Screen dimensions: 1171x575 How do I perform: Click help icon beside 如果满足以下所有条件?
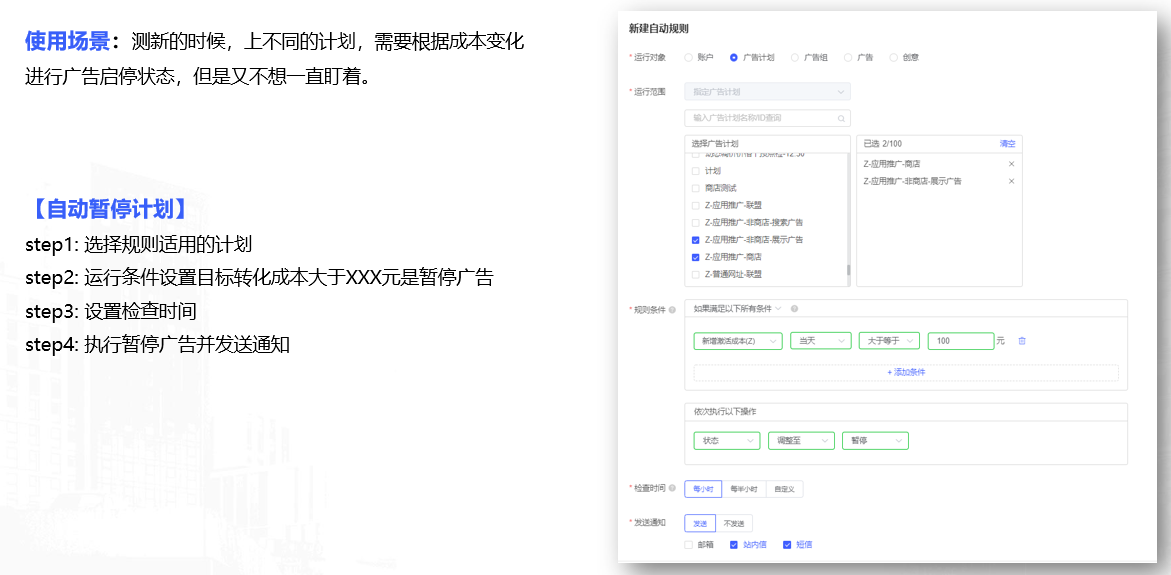(794, 309)
